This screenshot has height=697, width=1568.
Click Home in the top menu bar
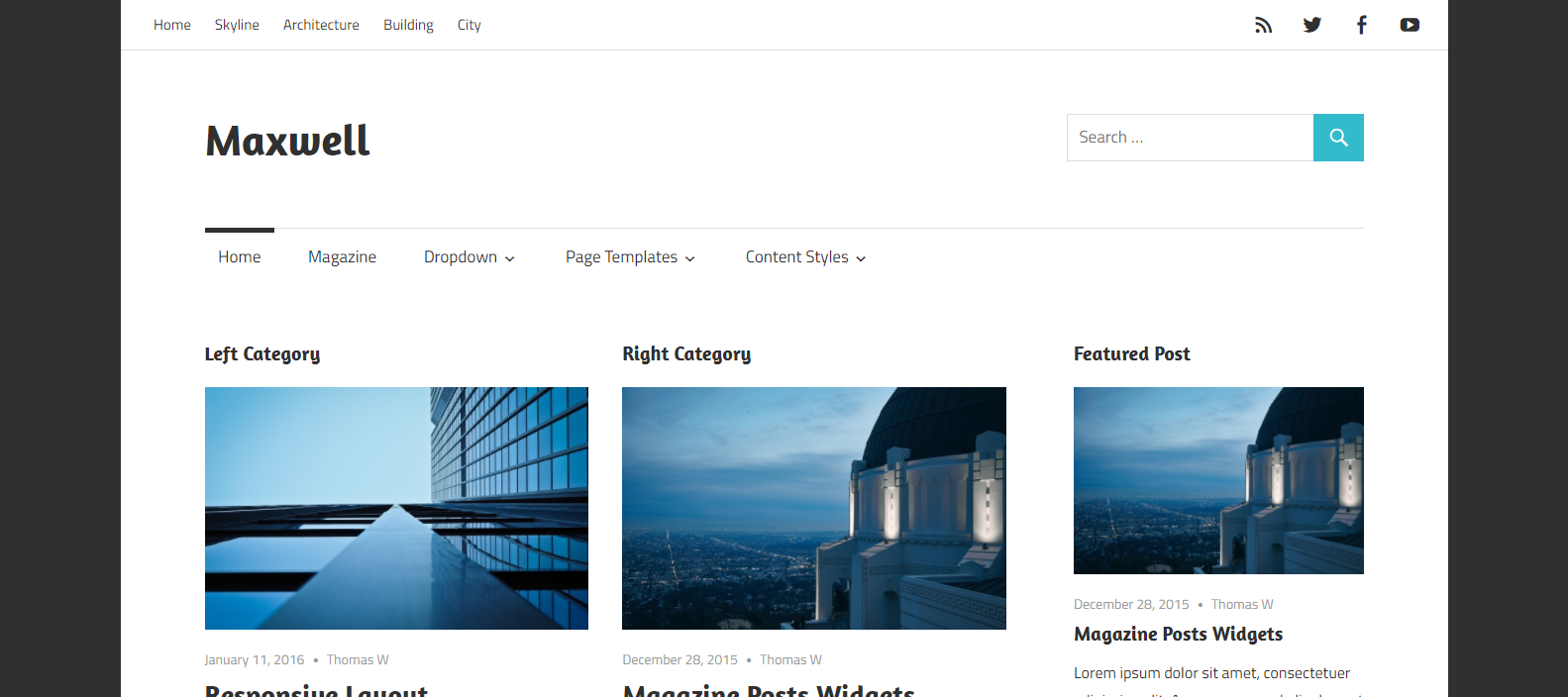click(172, 25)
